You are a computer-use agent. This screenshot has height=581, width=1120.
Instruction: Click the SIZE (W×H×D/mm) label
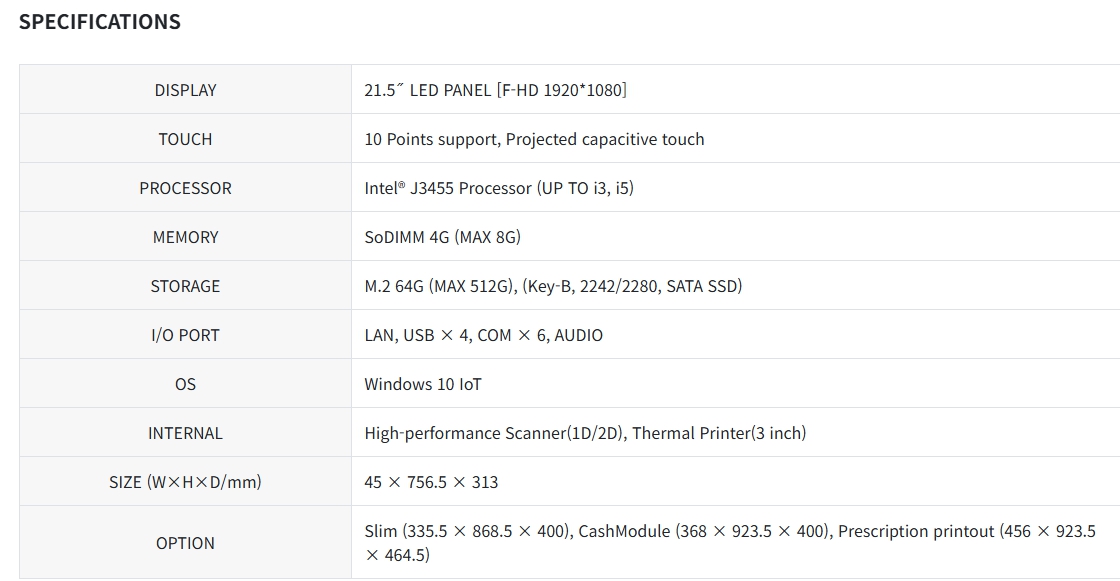[x=185, y=482]
